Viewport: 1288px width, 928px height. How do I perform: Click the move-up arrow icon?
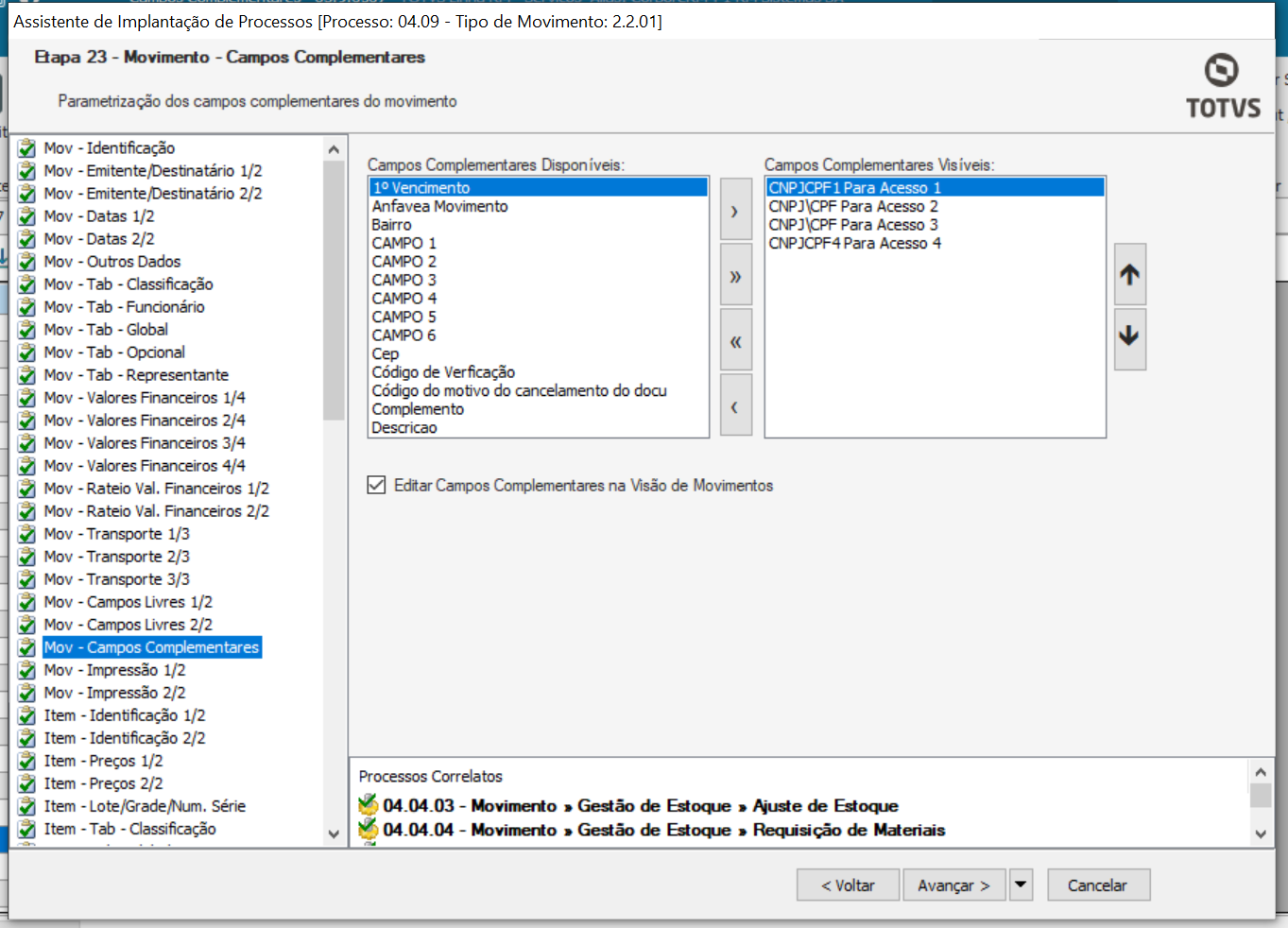click(1129, 275)
